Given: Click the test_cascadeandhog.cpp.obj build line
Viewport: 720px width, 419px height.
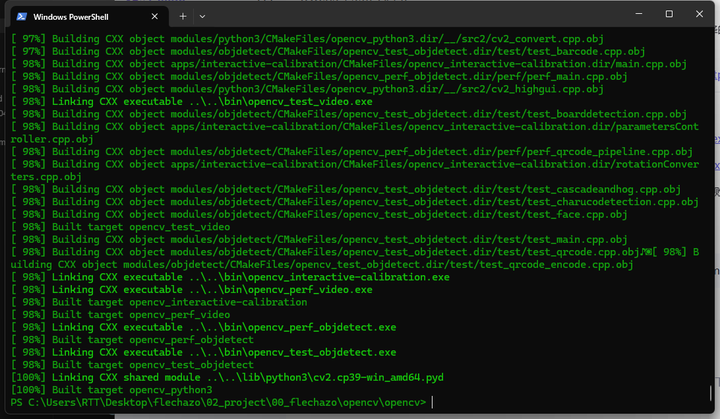Looking at the screenshot, I should tap(345, 189).
